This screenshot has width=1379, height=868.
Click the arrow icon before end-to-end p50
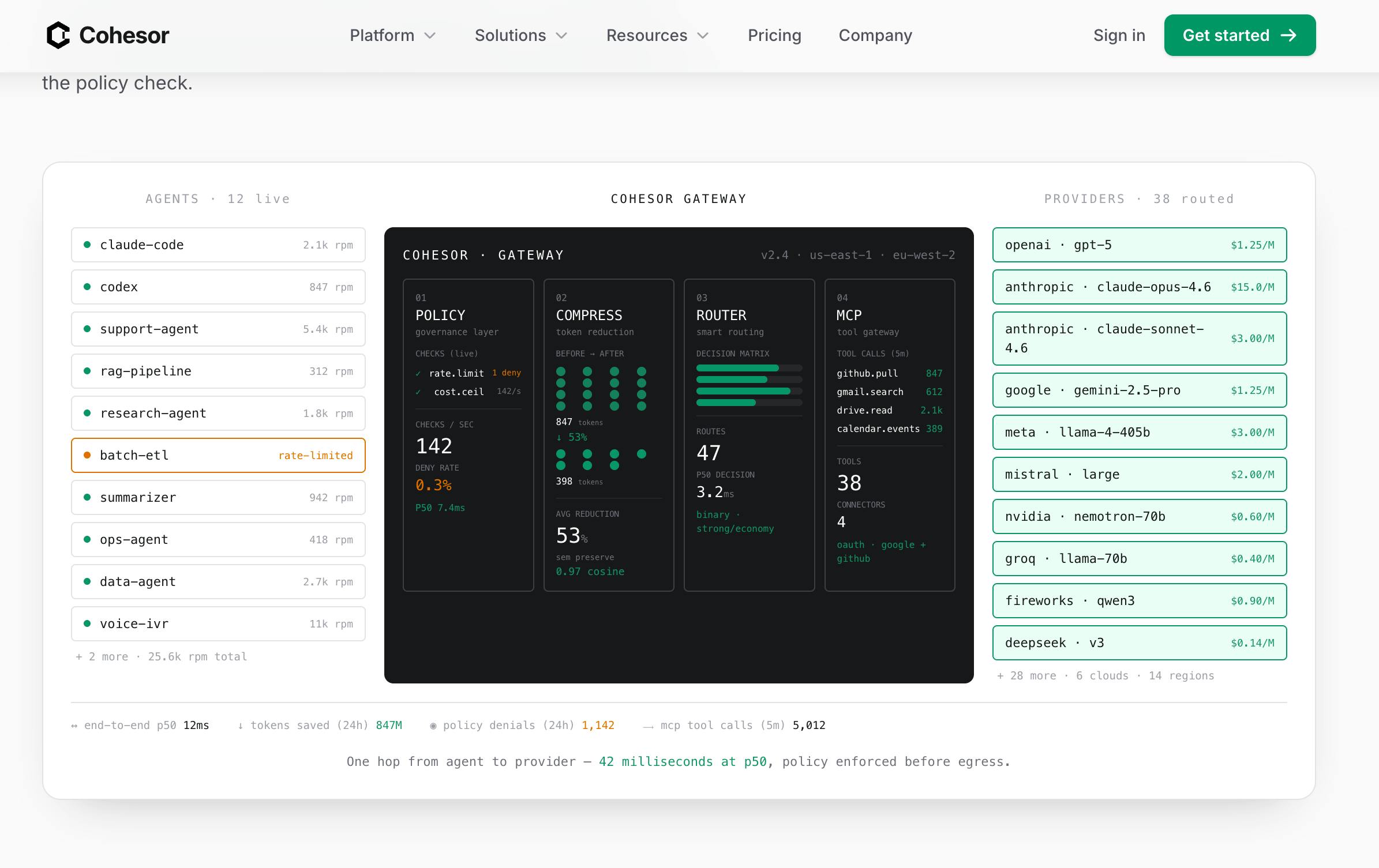click(74, 726)
